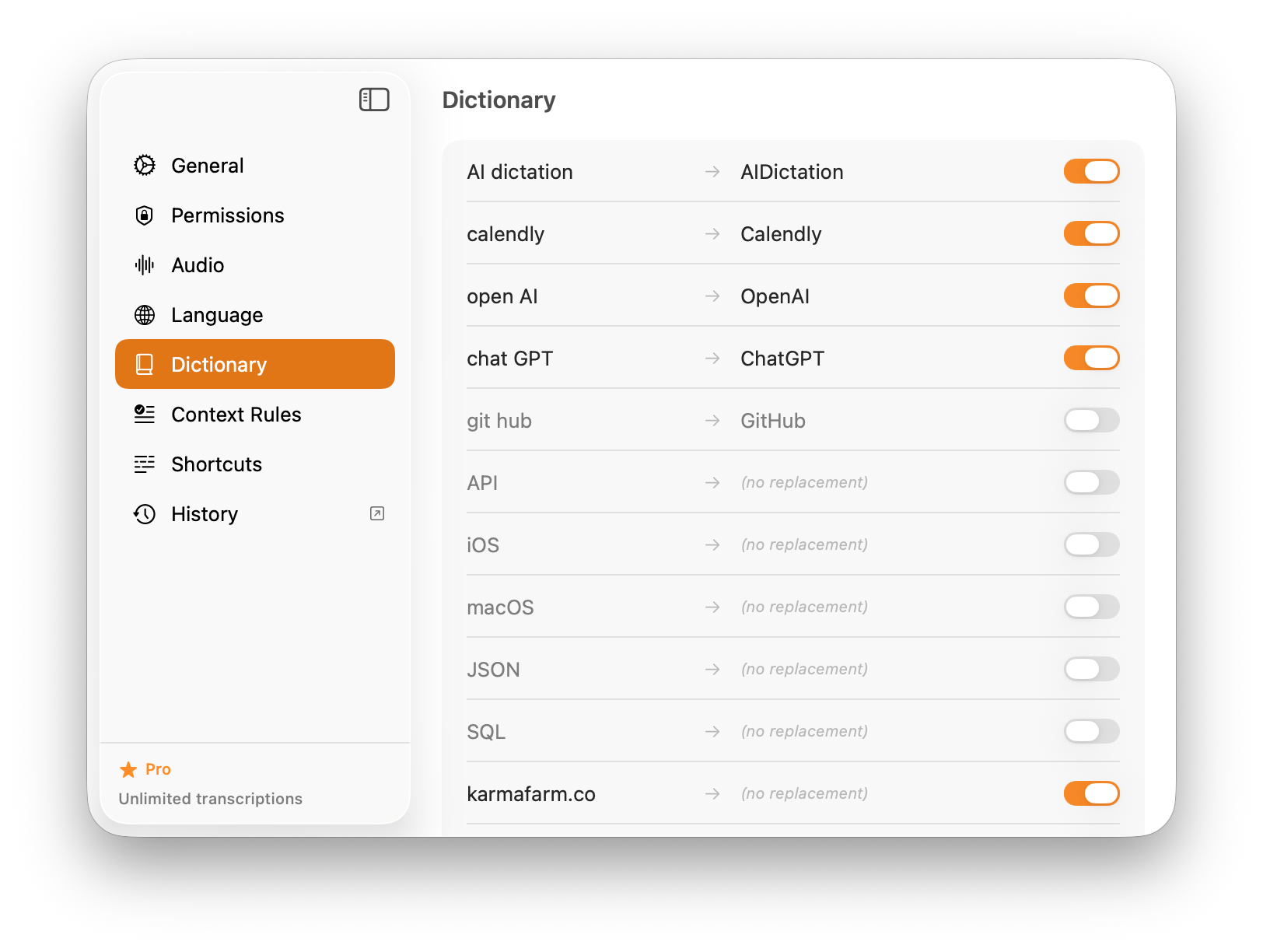The height and width of the screenshot is (952, 1263).
Task: Disable the karmafarm.co dictionary entry
Action: coord(1091,793)
